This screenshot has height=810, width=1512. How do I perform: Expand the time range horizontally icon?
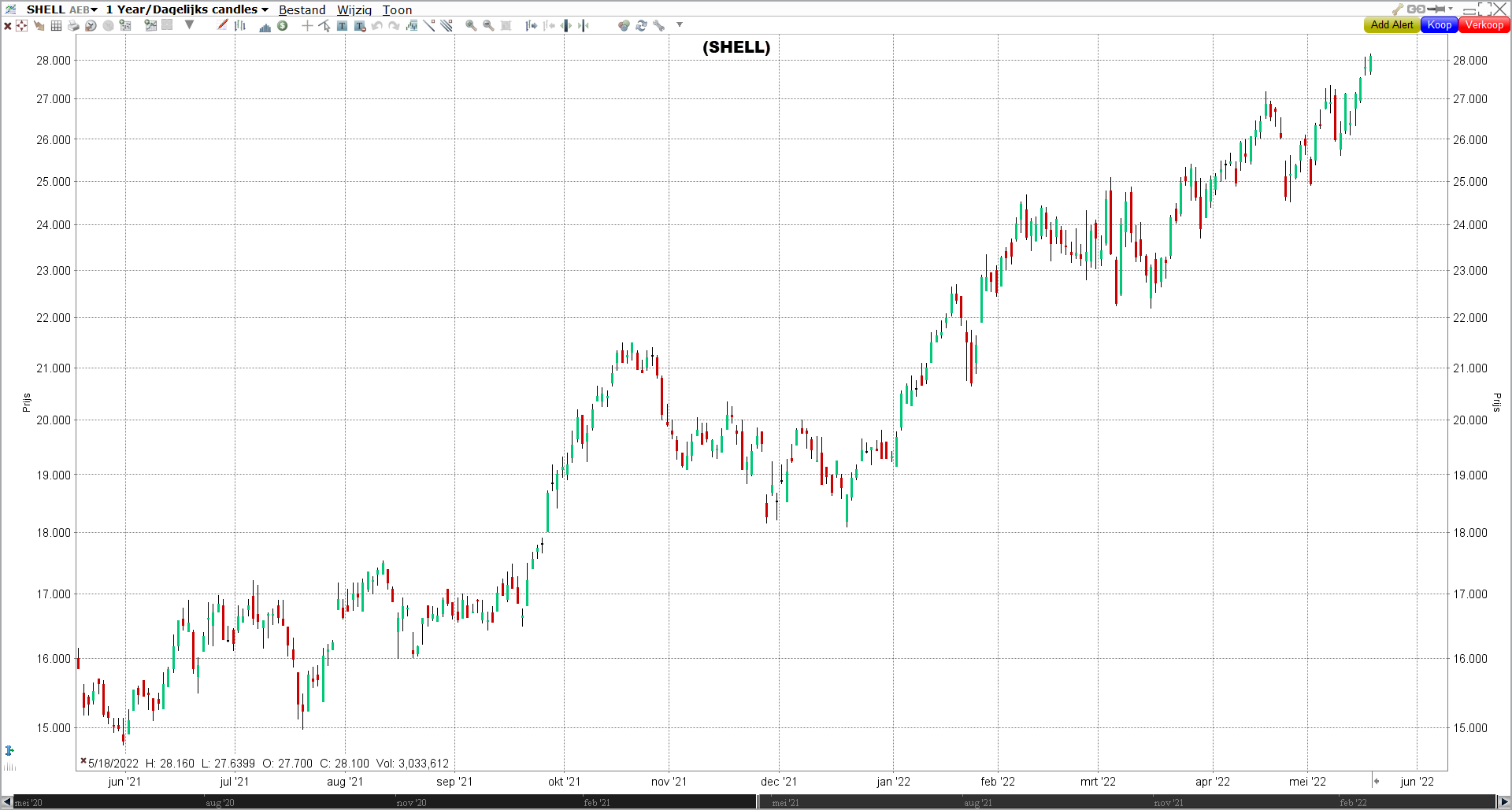point(566,25)
